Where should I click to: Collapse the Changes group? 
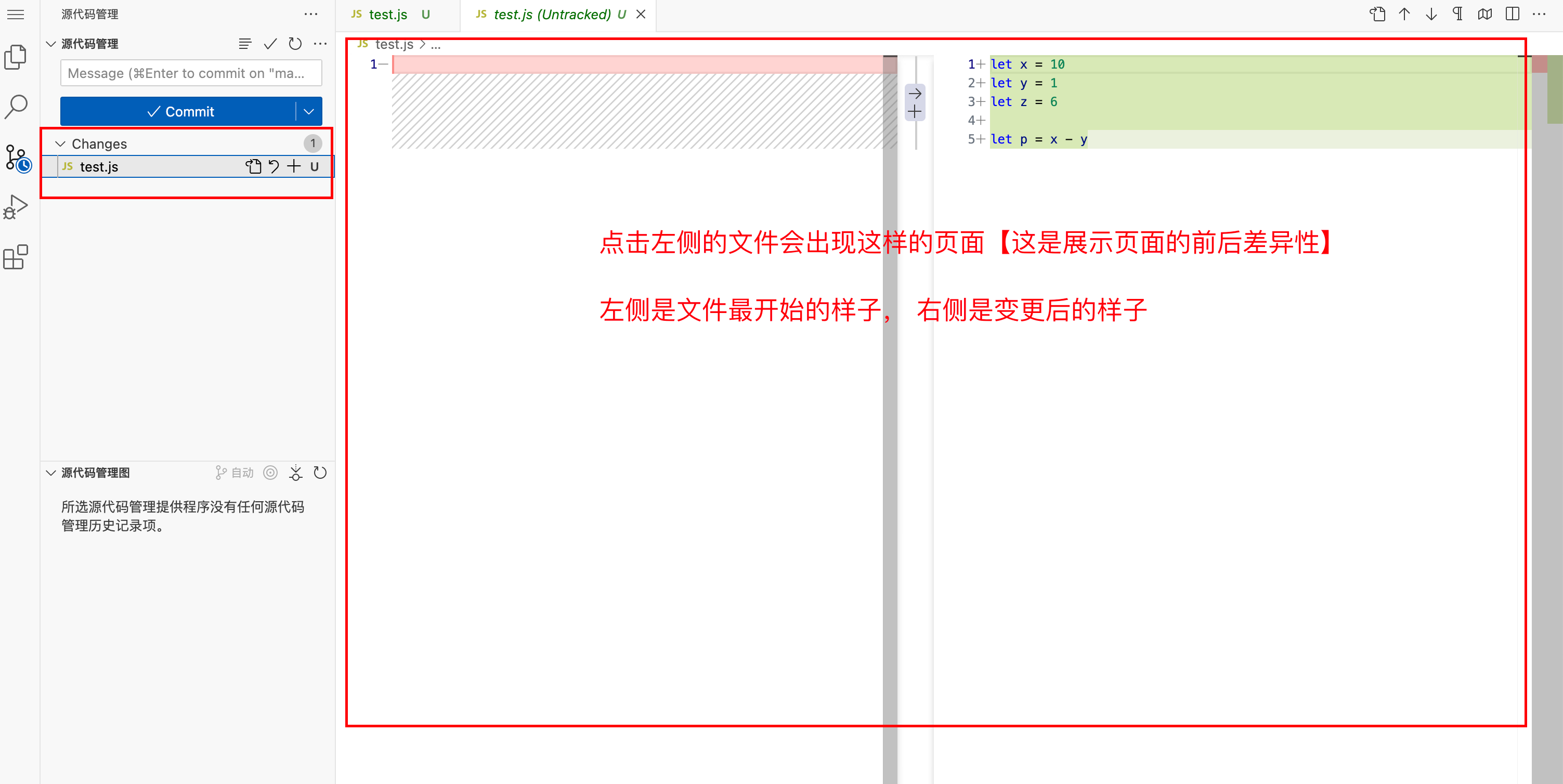60,144
